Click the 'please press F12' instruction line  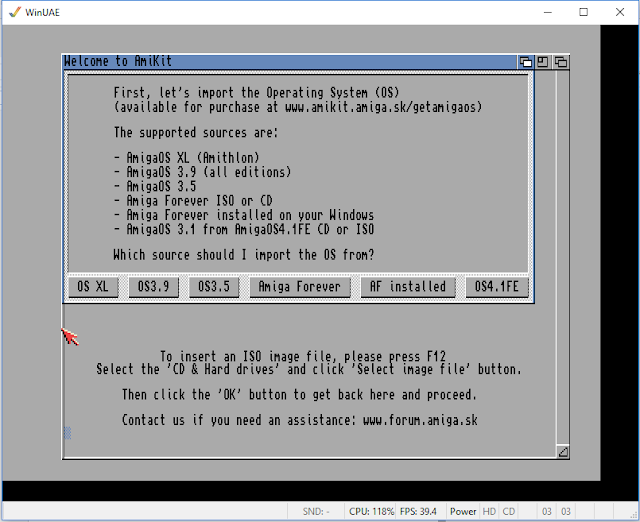pos(303,357)
